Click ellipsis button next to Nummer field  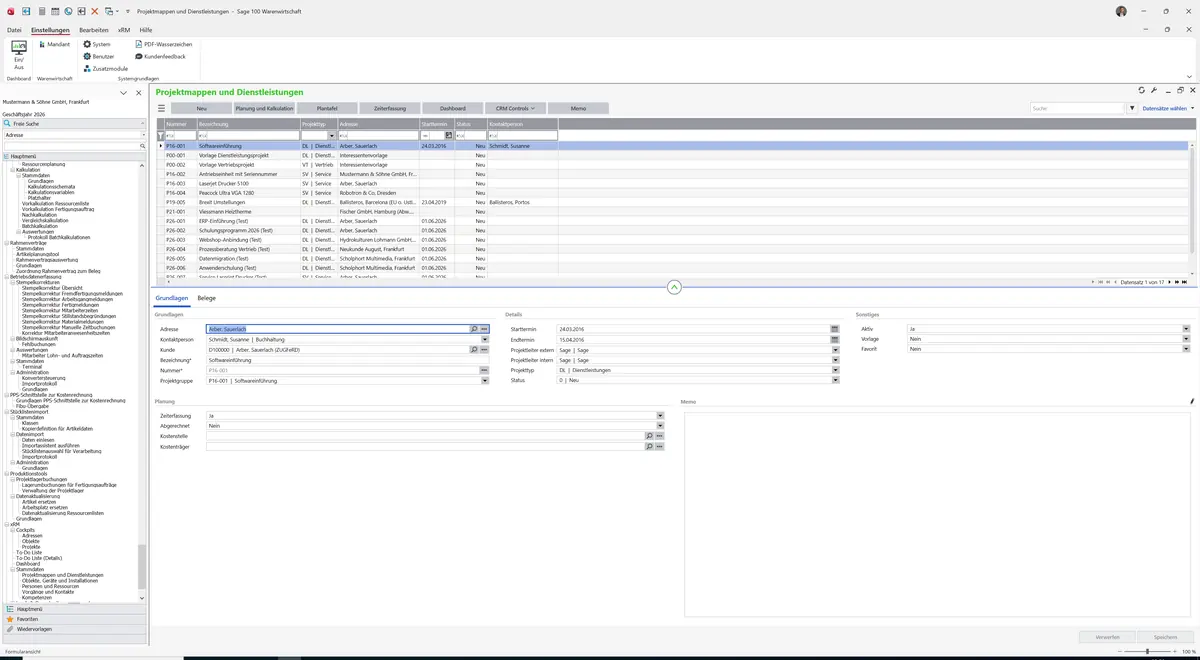click(484, 370)
